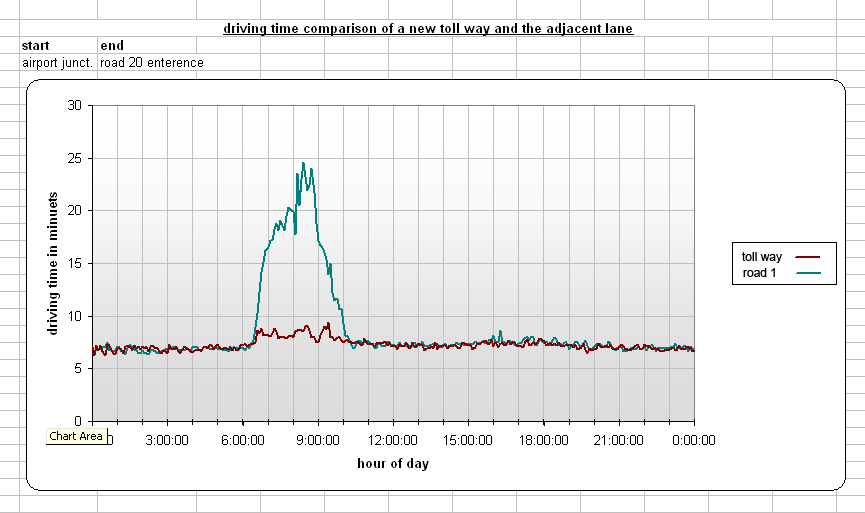Click the 'Chart Area' tooltip
The image size is (865, 513).
(76, 436)
